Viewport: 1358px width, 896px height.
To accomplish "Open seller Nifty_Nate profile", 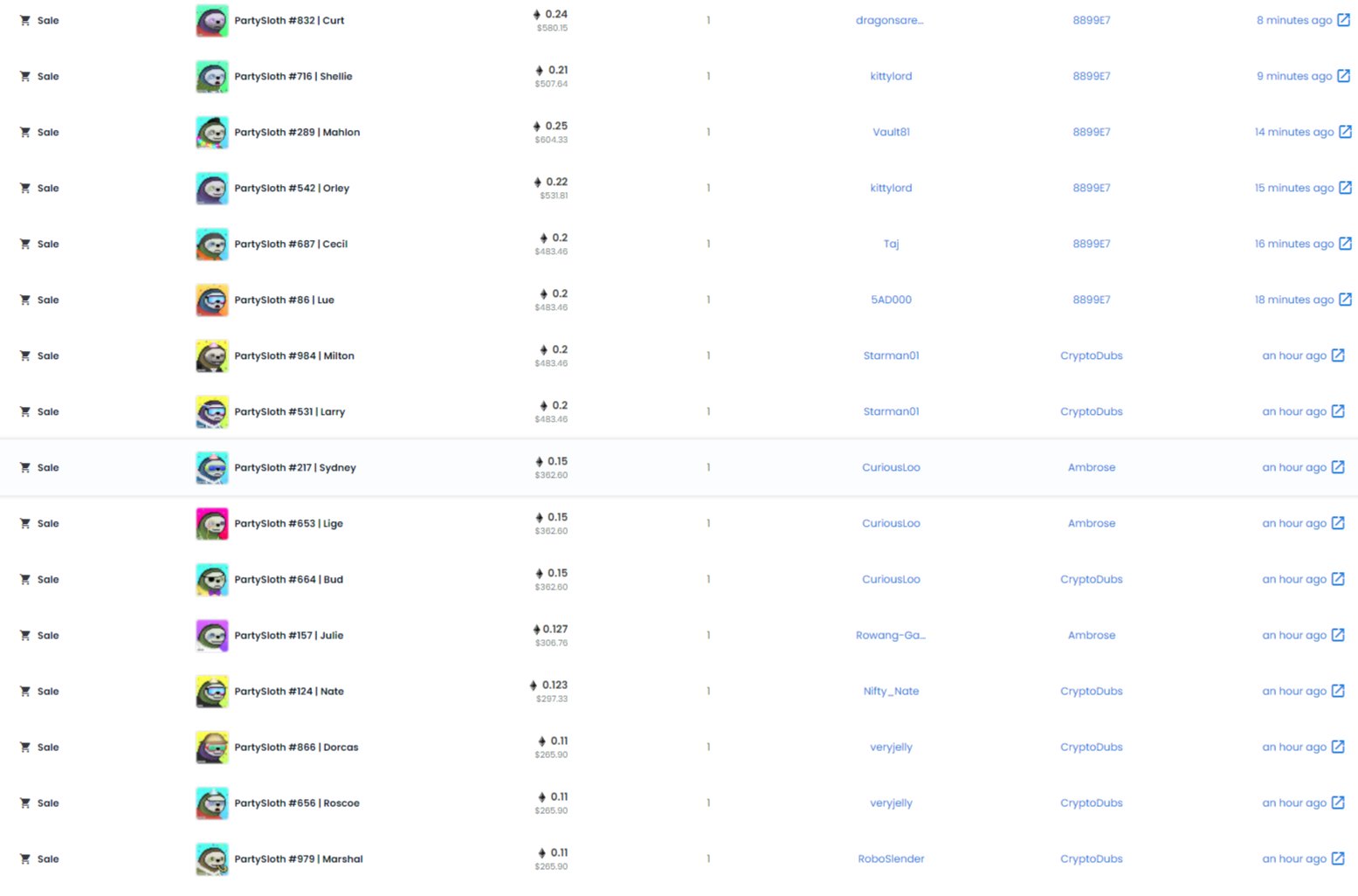I will point(891,691).
